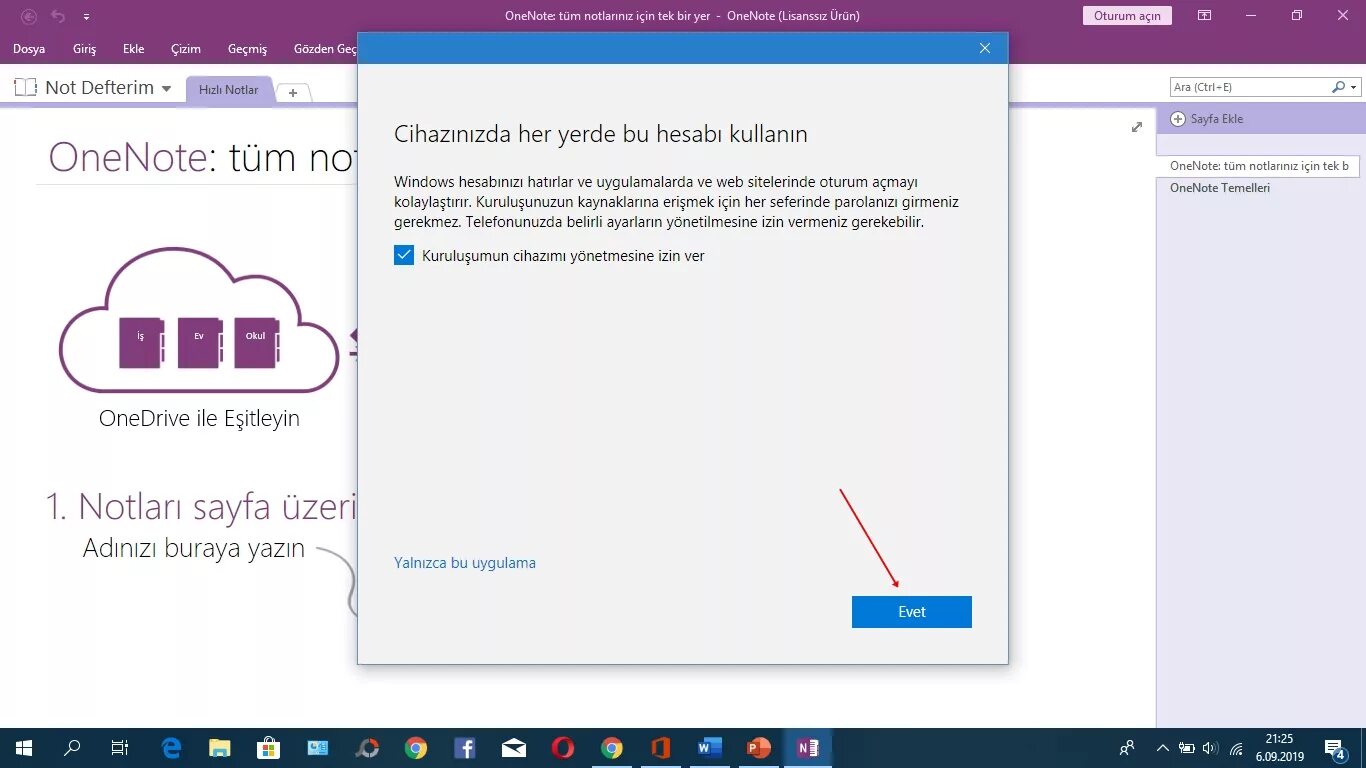Screen dimensions: 1366x768
Task: Add a new section with the plus tab
Action: (293, 92)
